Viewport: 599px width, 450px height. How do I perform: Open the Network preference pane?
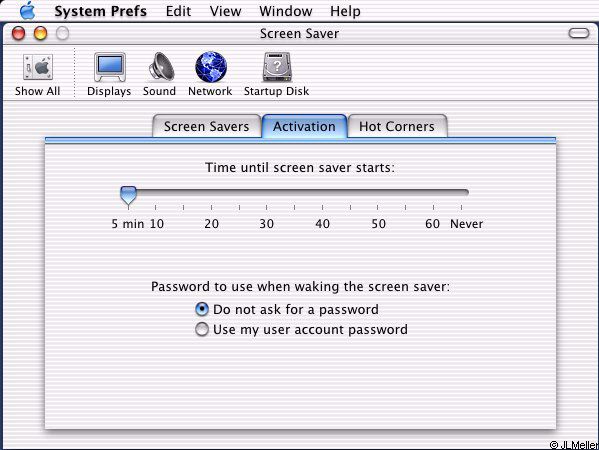click(x=210, y=74)
